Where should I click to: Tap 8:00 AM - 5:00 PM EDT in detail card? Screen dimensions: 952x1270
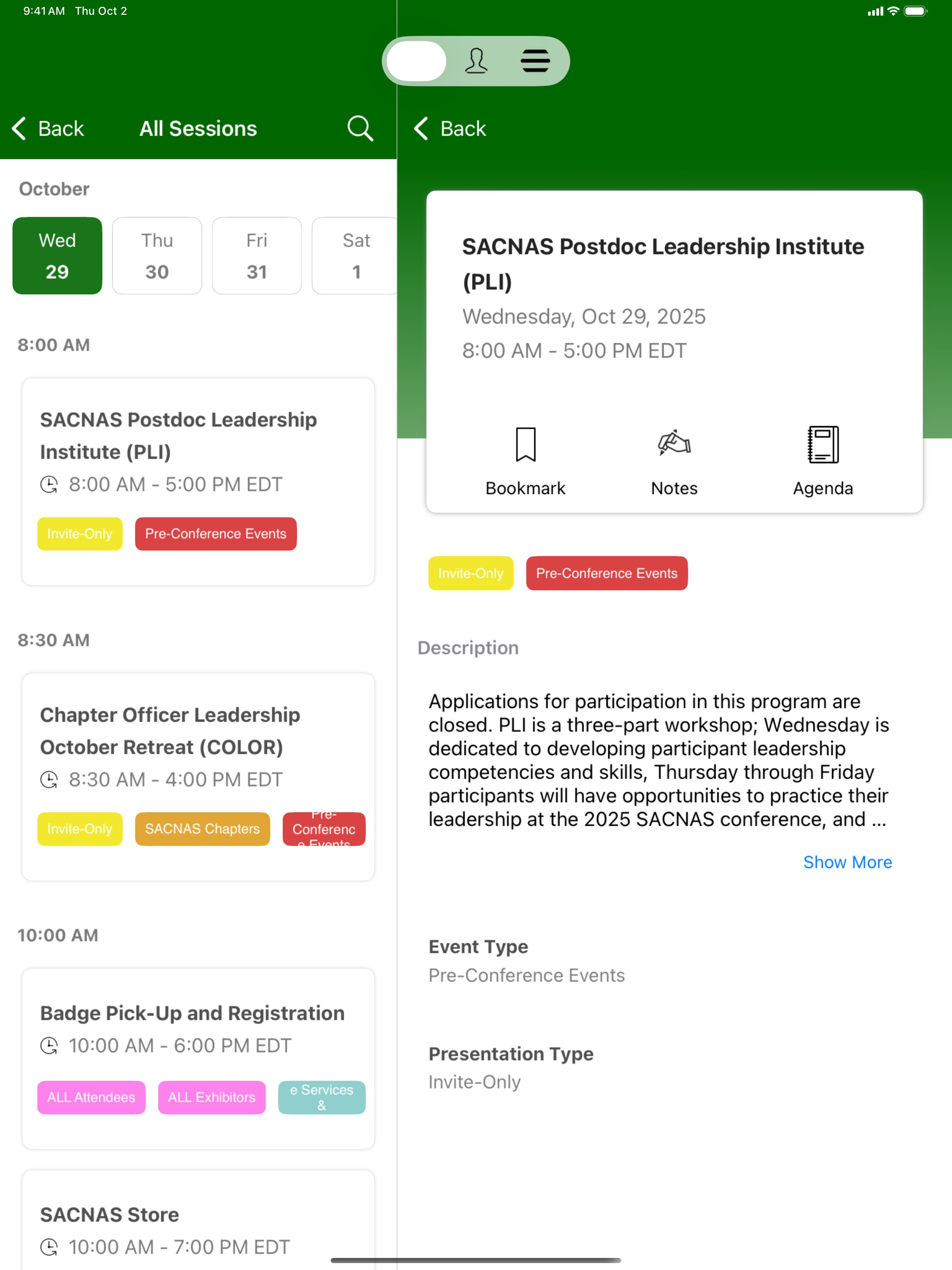click(574, 350)
